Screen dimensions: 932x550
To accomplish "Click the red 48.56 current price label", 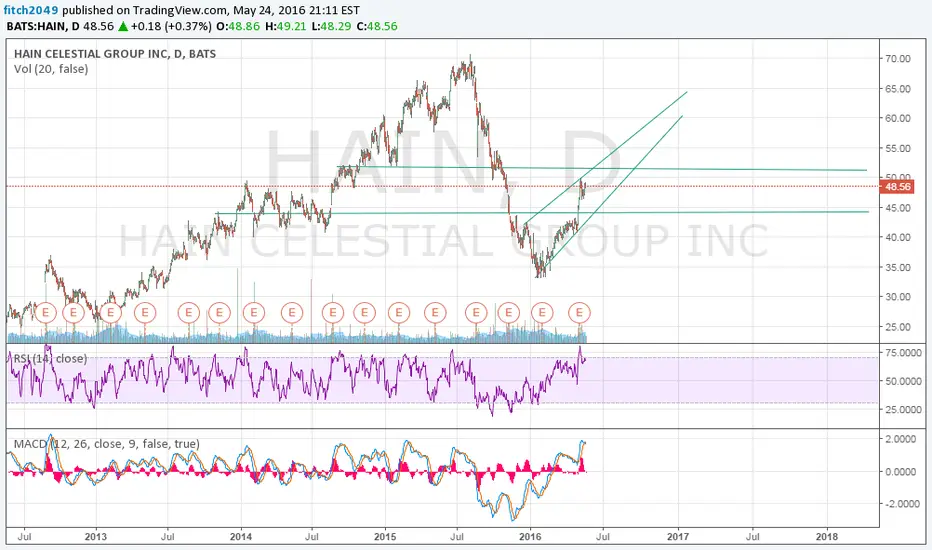I will click(897, 187).
